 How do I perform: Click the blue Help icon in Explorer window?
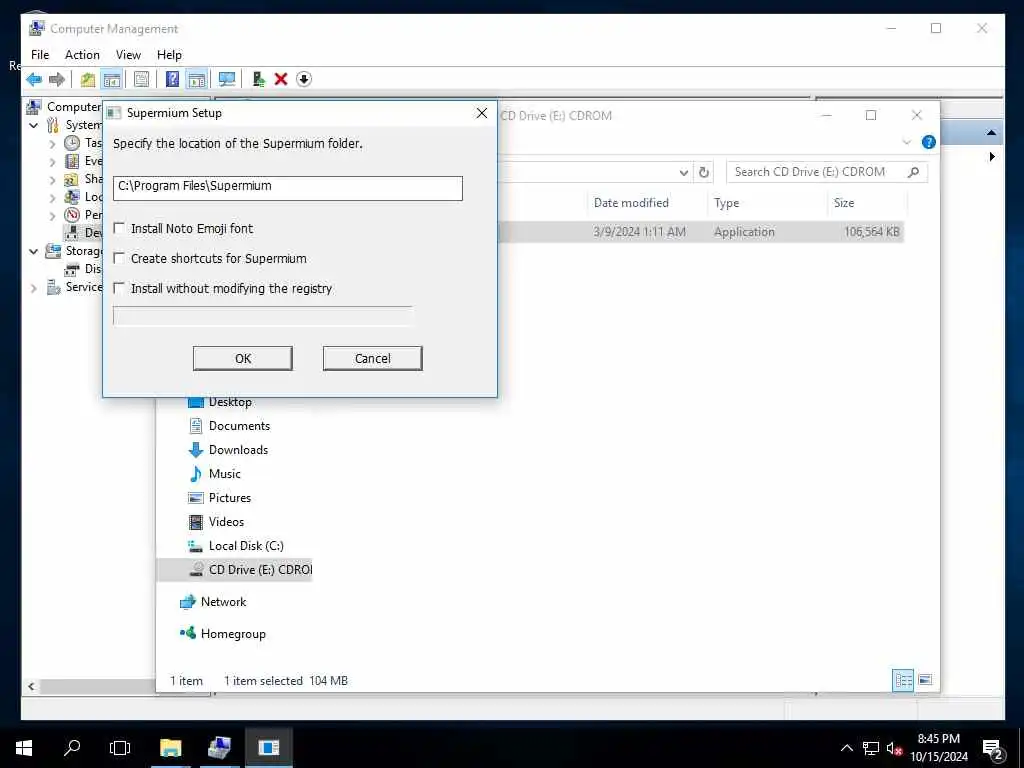(x=928, y=142)
